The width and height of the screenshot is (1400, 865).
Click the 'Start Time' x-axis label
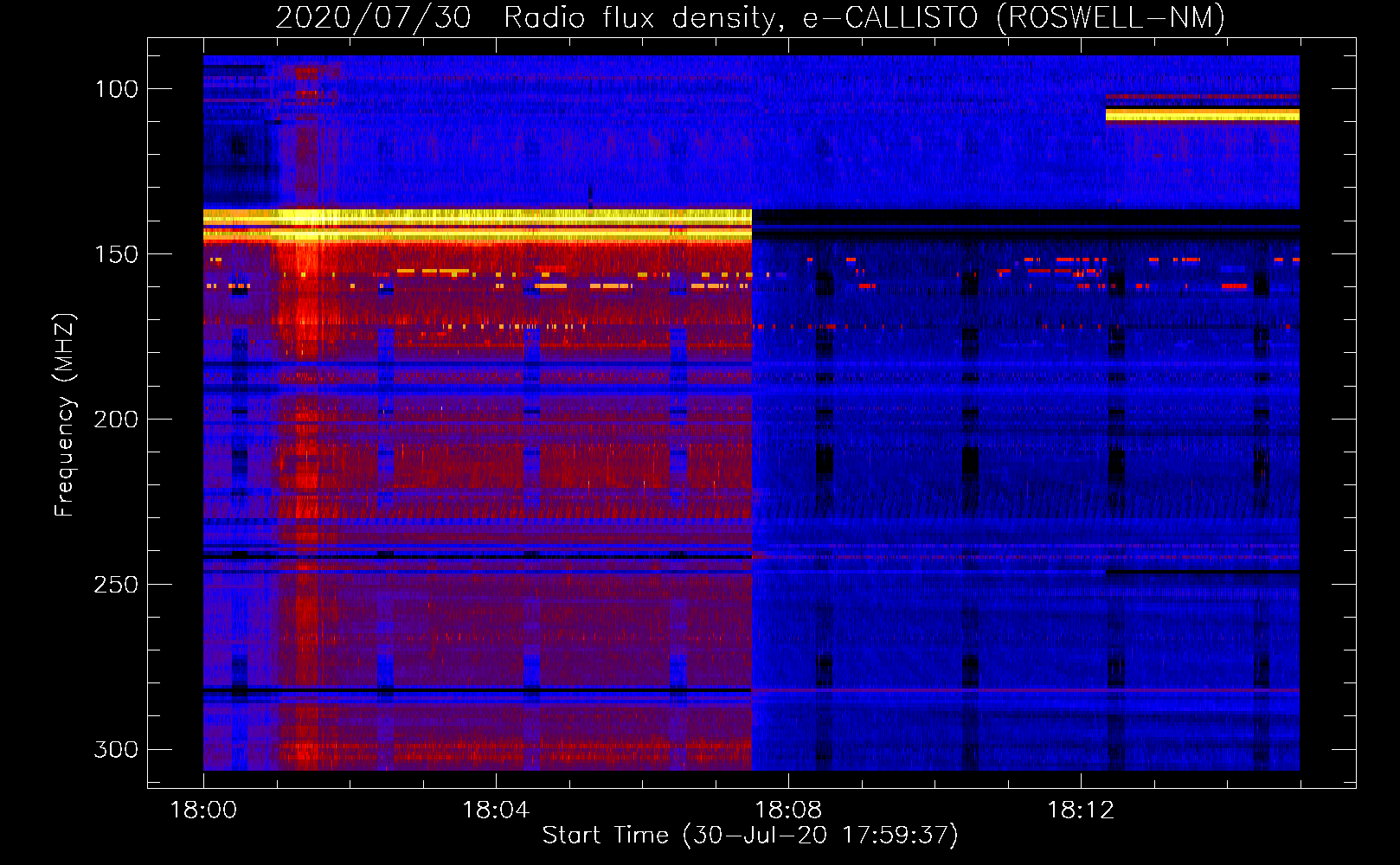pos(750,836)
